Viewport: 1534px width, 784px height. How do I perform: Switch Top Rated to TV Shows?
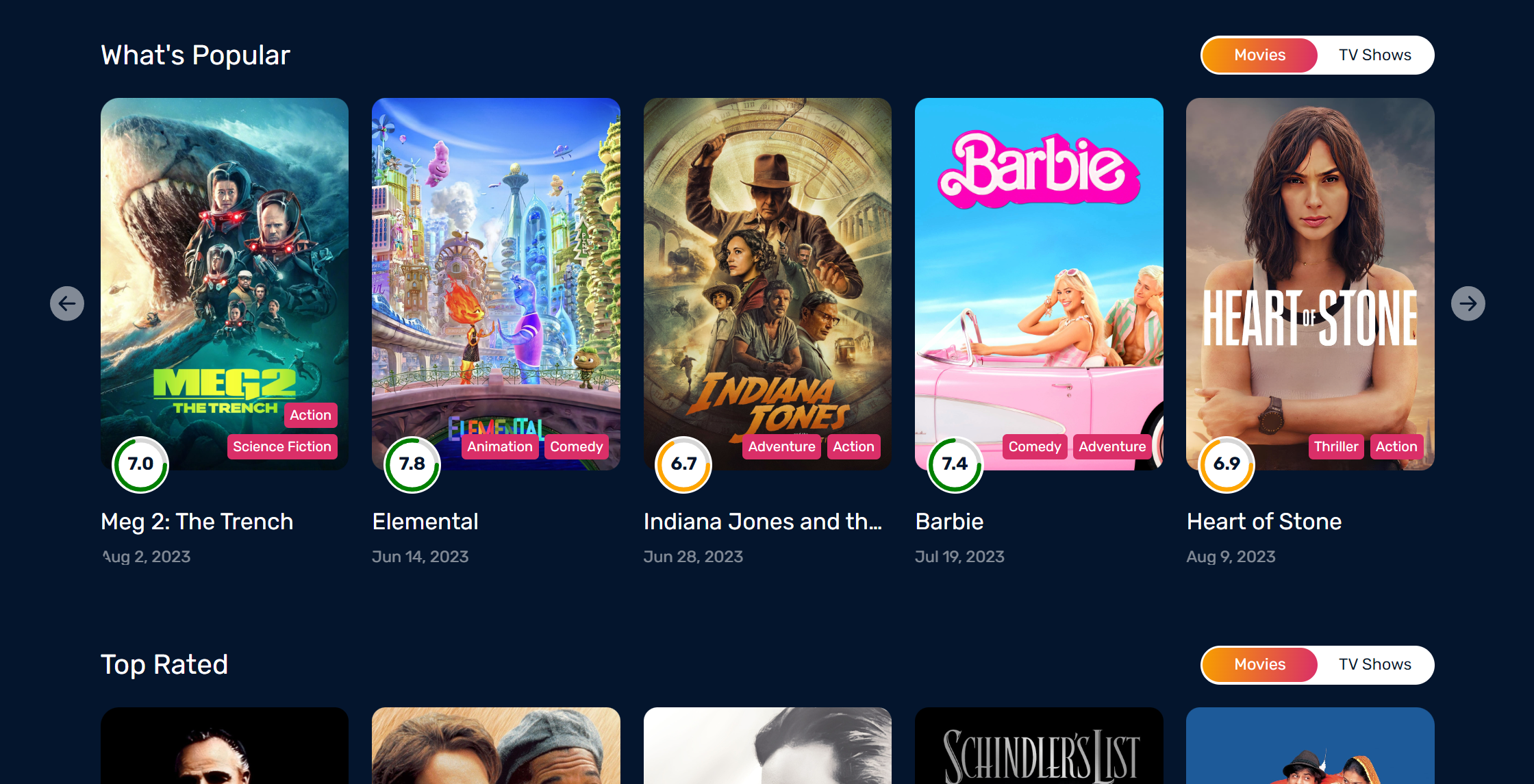(x=1375, y=664)
